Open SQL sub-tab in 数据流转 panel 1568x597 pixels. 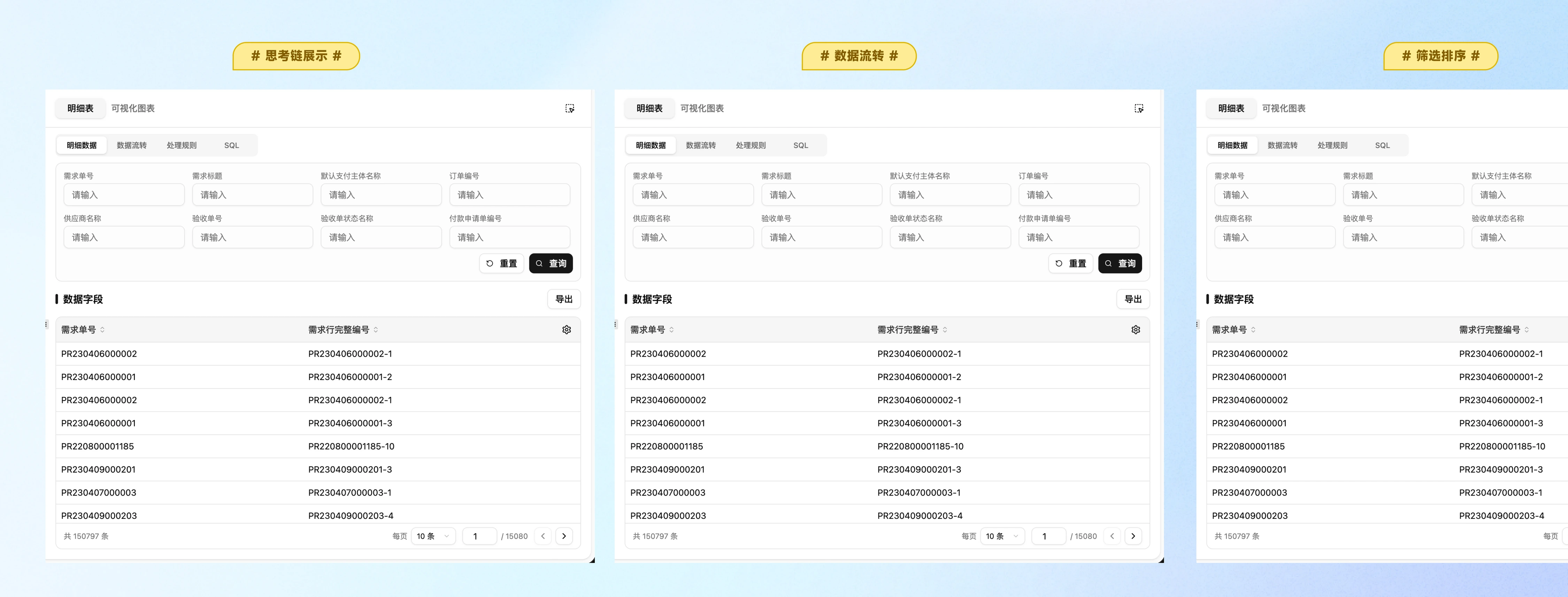tap(800, 146)
